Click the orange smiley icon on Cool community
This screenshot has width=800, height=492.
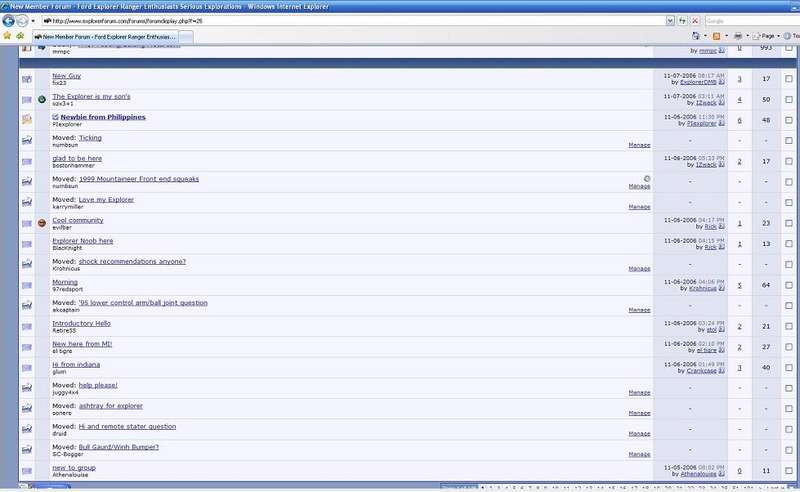pos(42,223)
